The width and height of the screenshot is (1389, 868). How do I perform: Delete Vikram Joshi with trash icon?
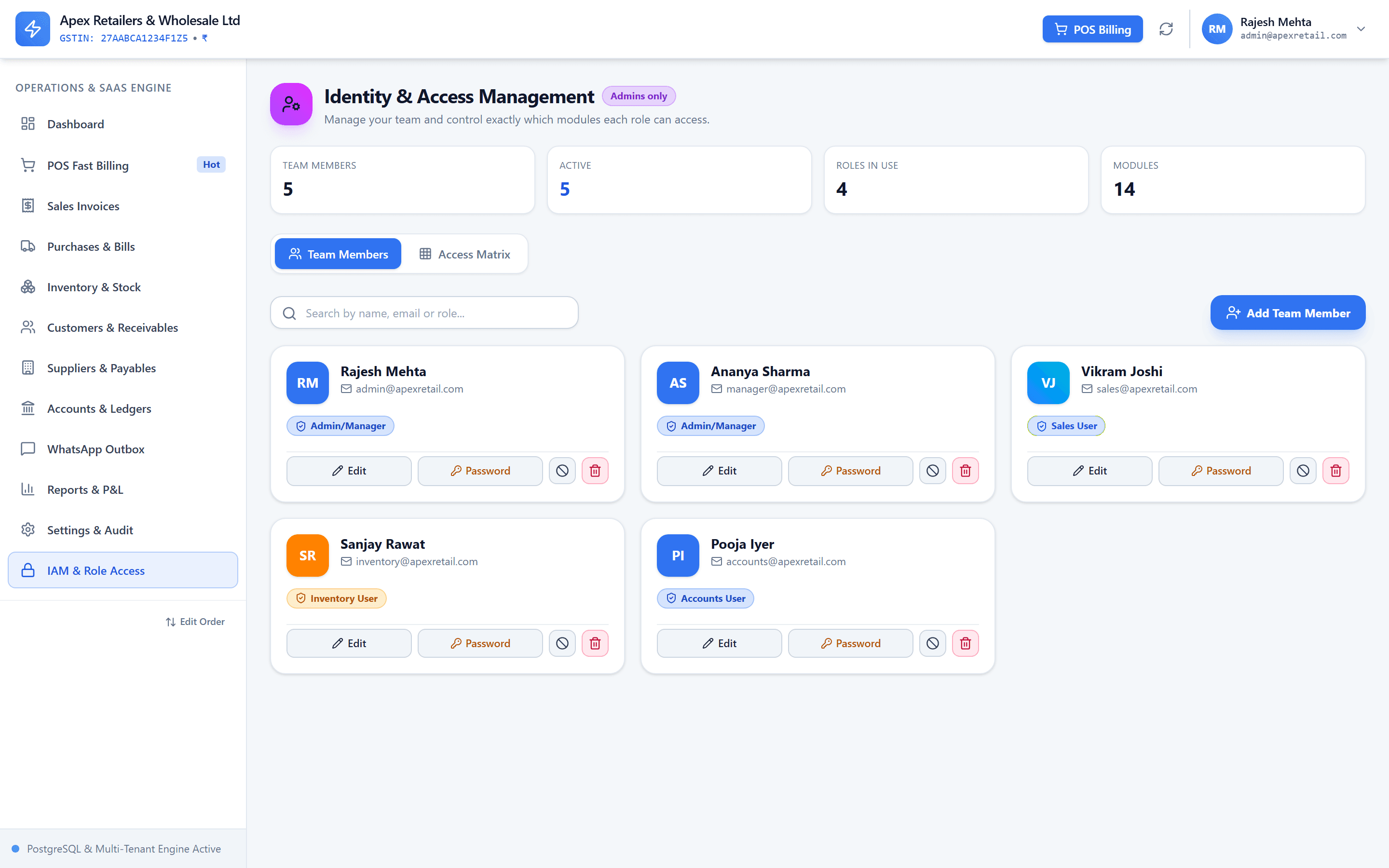pos(1336,471)
